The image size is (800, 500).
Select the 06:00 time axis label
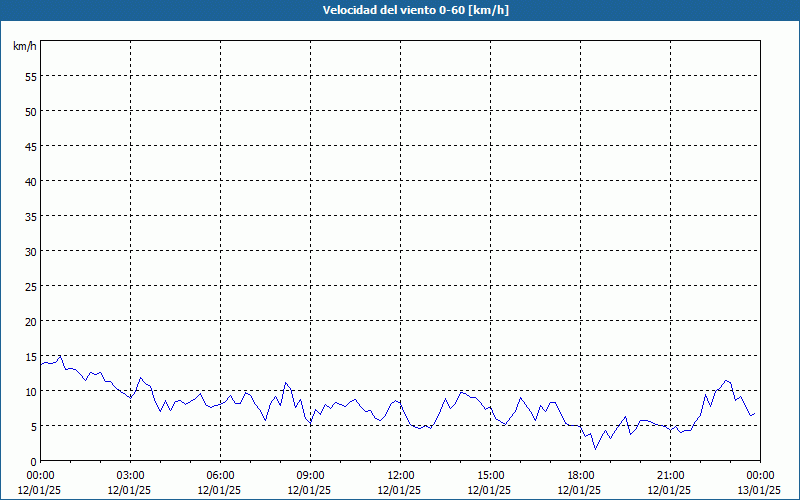point(220,475)
